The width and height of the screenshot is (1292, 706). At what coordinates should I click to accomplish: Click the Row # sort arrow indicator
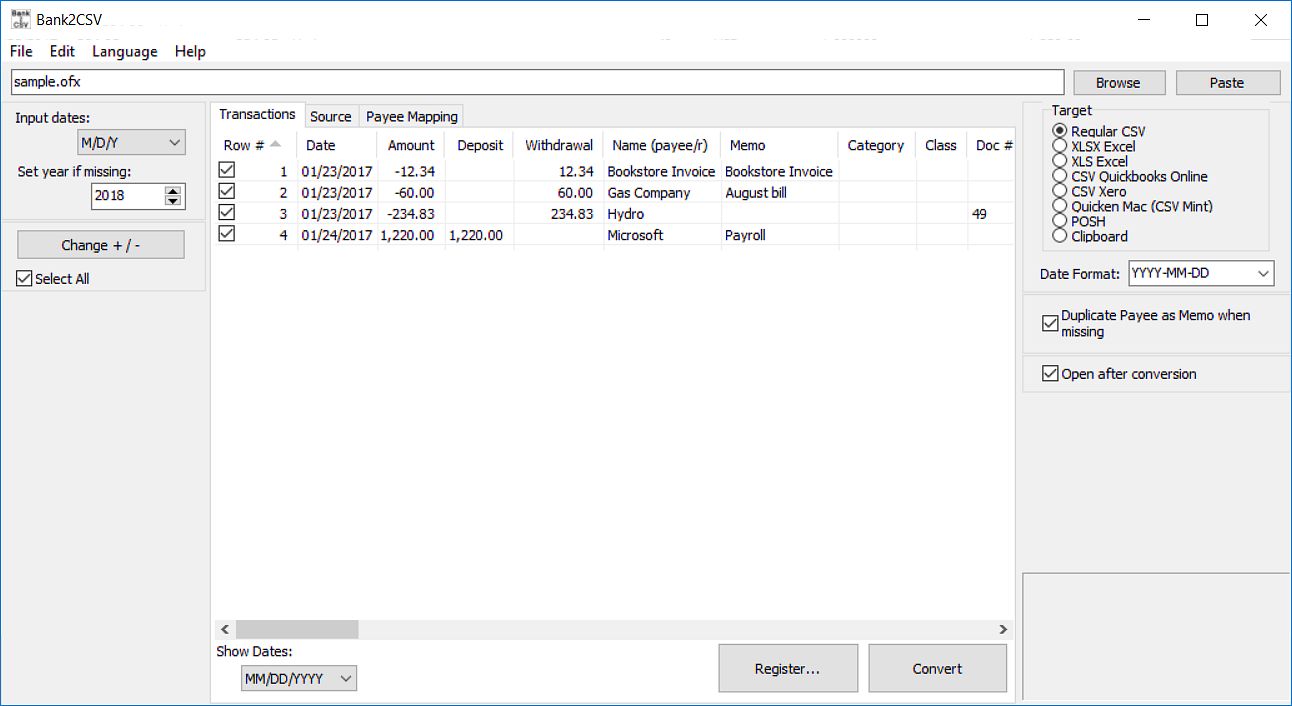coord(276,144)
